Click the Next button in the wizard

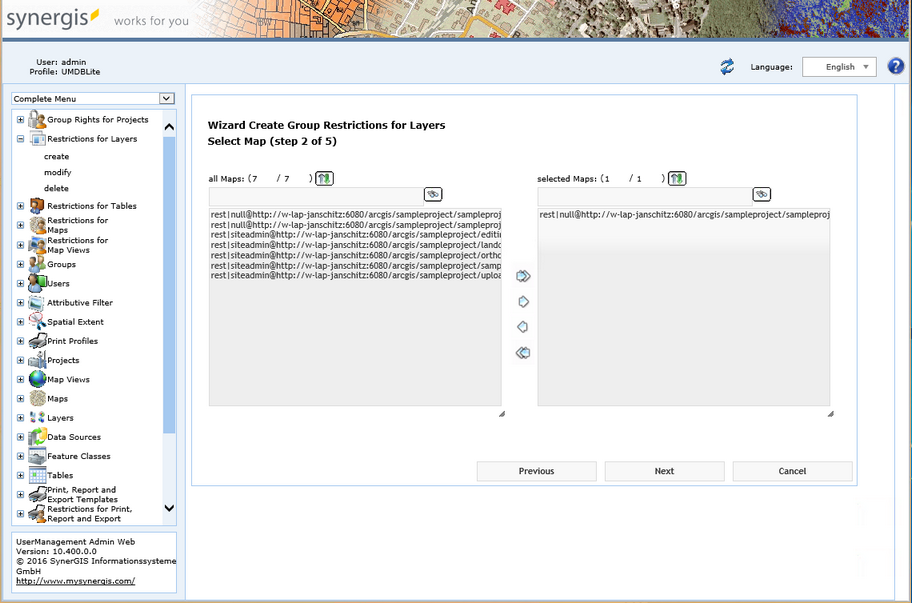point(663,471)
